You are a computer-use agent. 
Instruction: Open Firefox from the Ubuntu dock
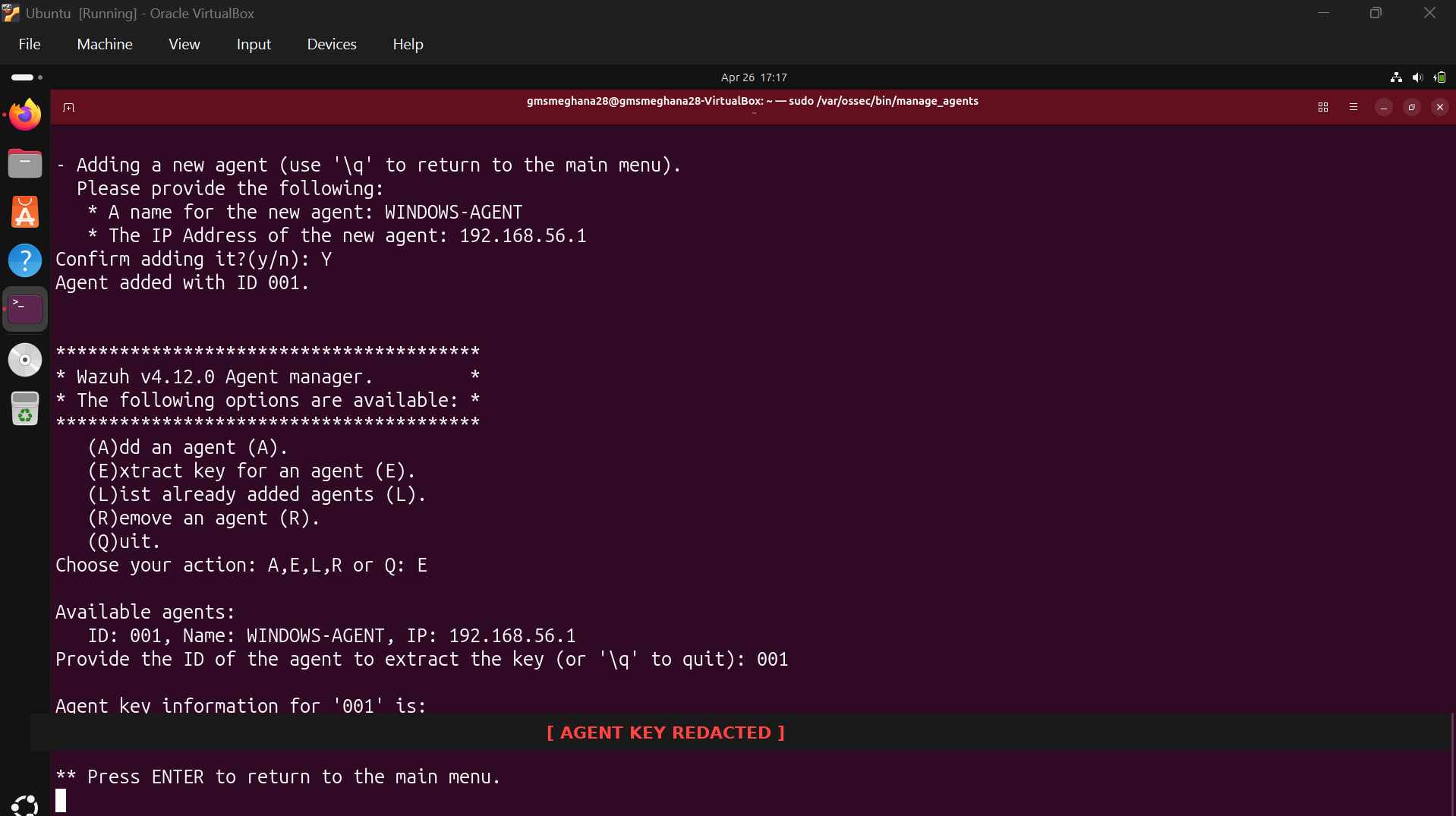pyautogui.click(x=25, y=115)
